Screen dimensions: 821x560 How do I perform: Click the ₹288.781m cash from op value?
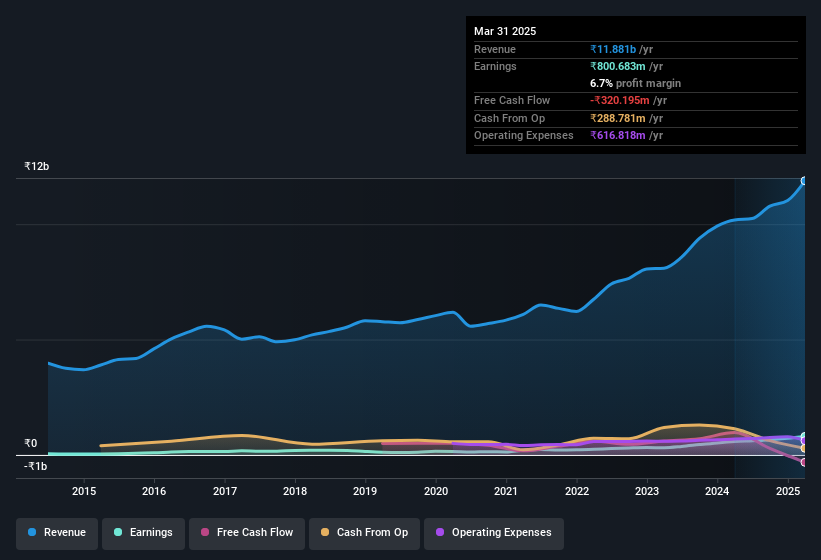(x=618, y=118)
